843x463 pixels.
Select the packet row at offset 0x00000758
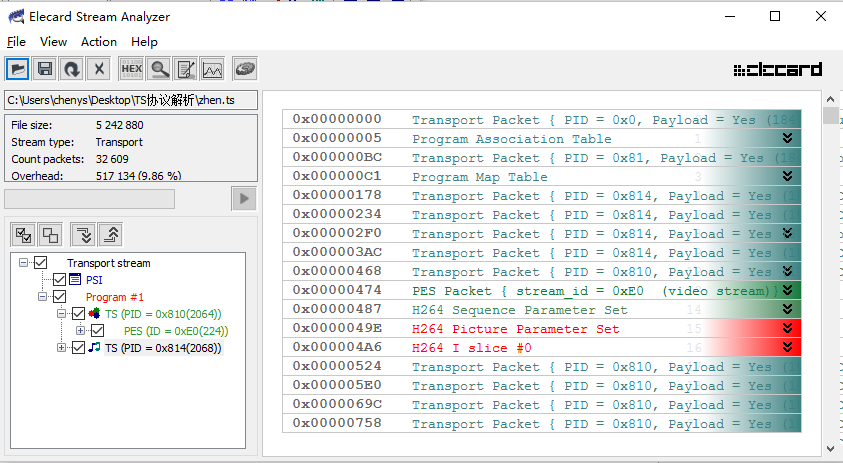pyautogui.click(x=542, y=423)
